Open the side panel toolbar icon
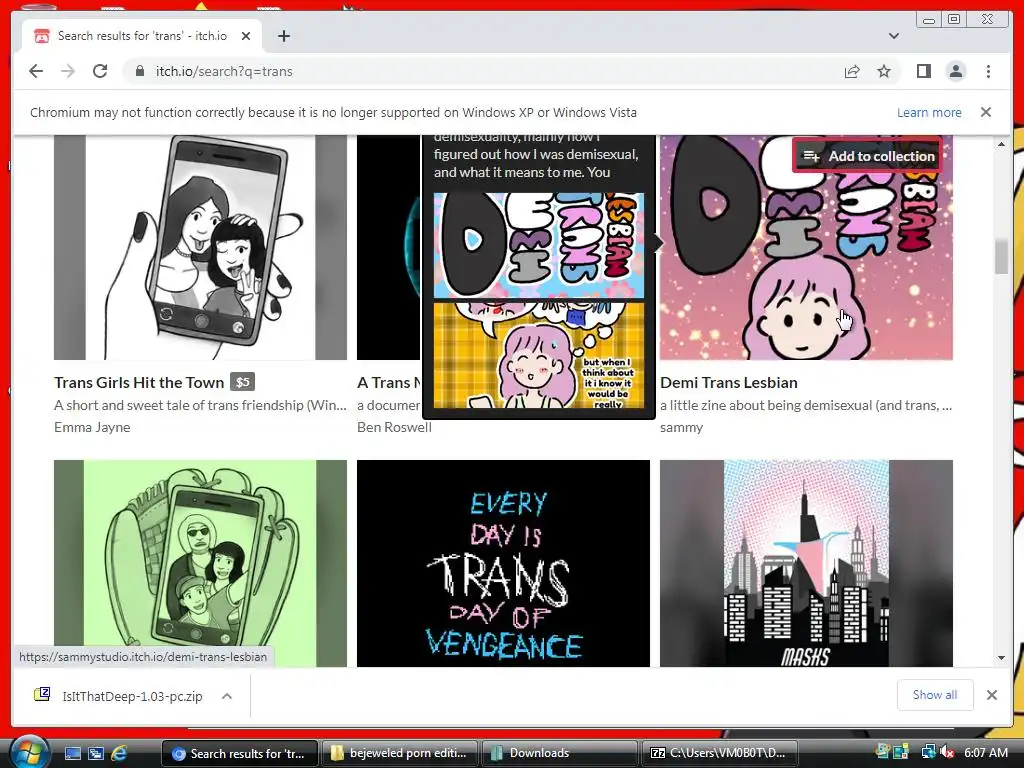This screenshot has height=768, width=1024. pyautogui.click(x=923, y=71)
